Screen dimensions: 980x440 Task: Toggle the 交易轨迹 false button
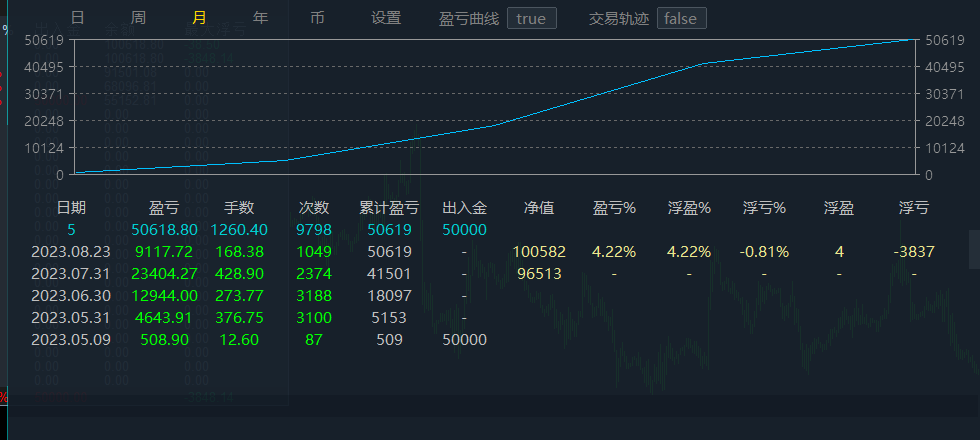681,19
